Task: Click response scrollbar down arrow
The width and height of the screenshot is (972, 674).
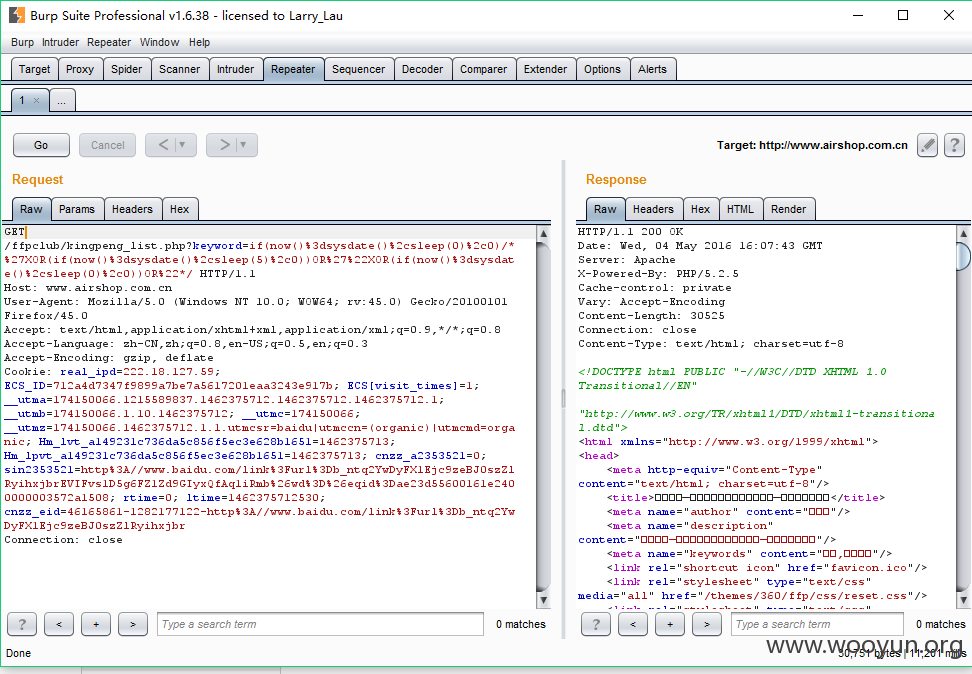Action: pos(964,600)
